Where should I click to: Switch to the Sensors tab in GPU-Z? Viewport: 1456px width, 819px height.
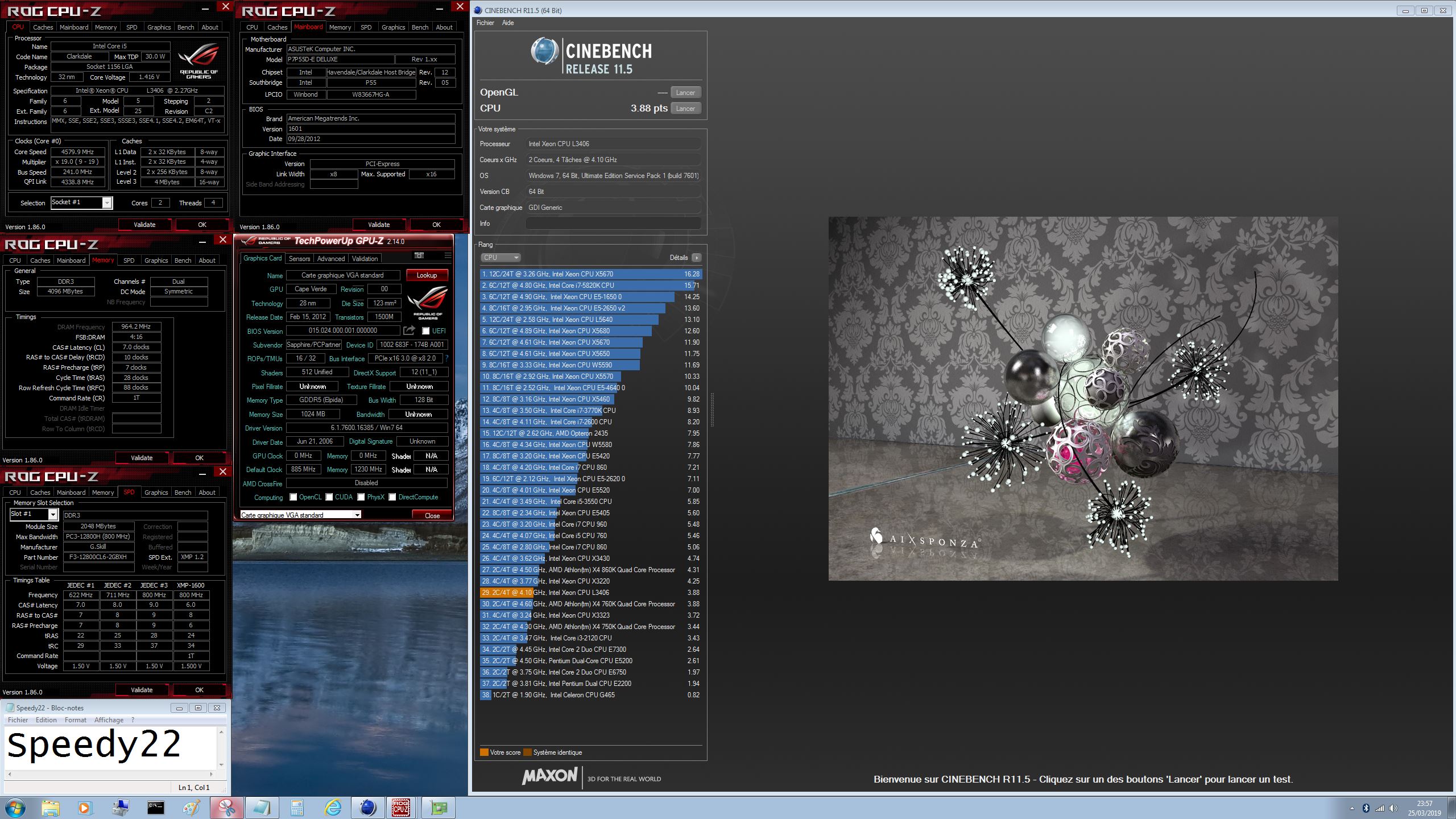pyautogui.click(x=299, y=259)
